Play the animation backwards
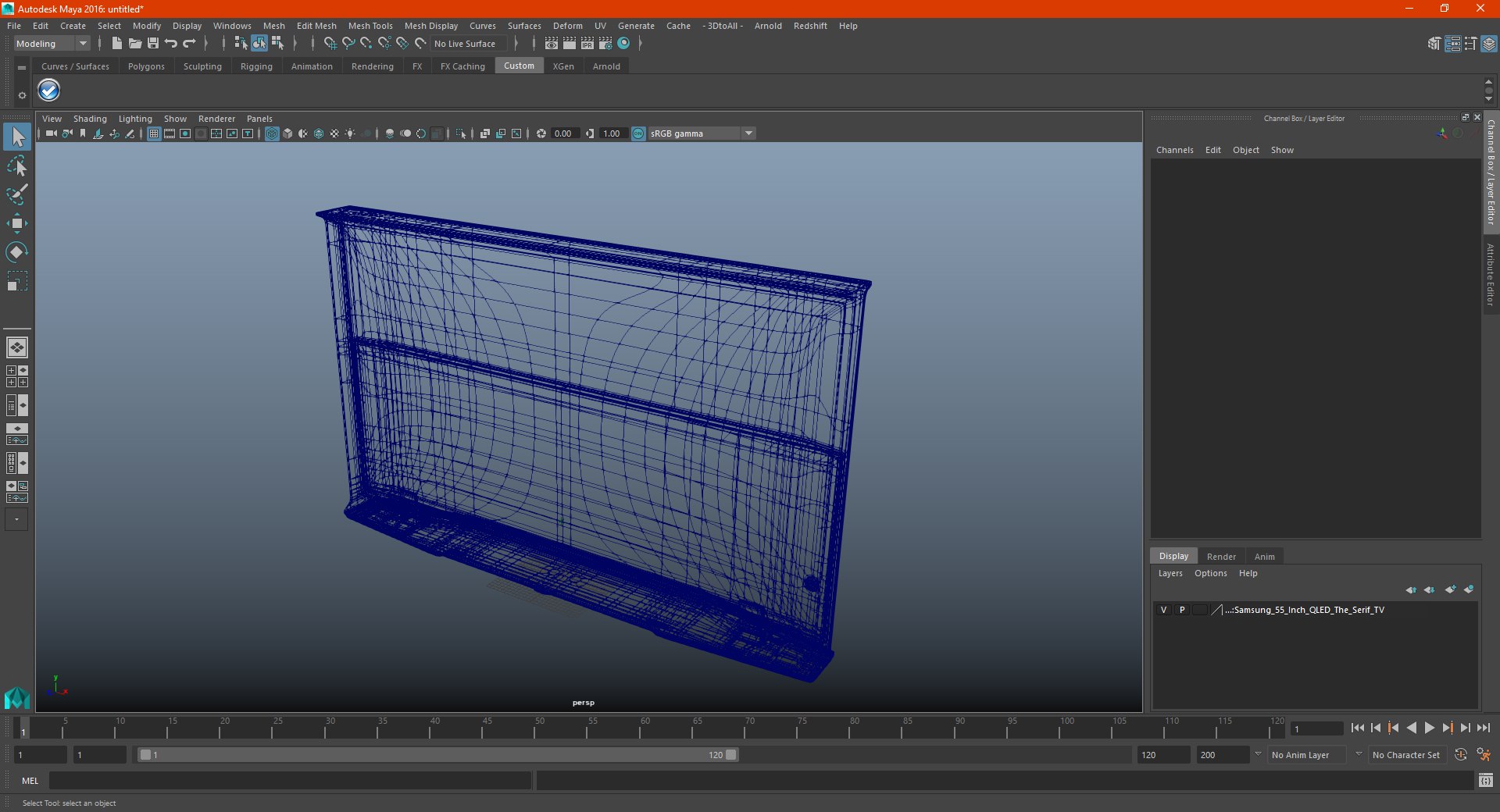1500x812 pixels. (1411, 728)
